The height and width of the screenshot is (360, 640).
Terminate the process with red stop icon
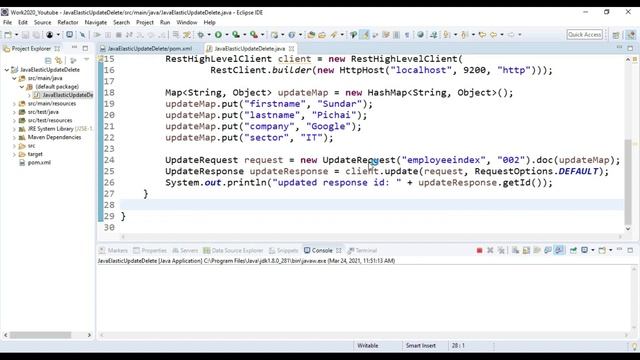[x=479, y=250]
